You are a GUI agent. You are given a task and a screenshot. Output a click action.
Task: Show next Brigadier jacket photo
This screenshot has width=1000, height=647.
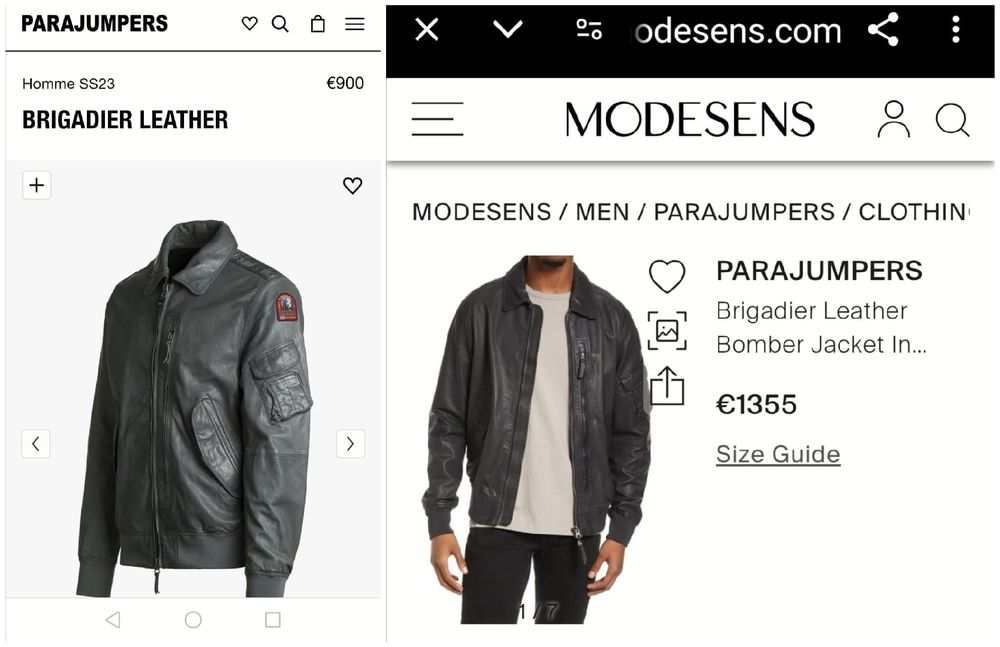(350, 444)
